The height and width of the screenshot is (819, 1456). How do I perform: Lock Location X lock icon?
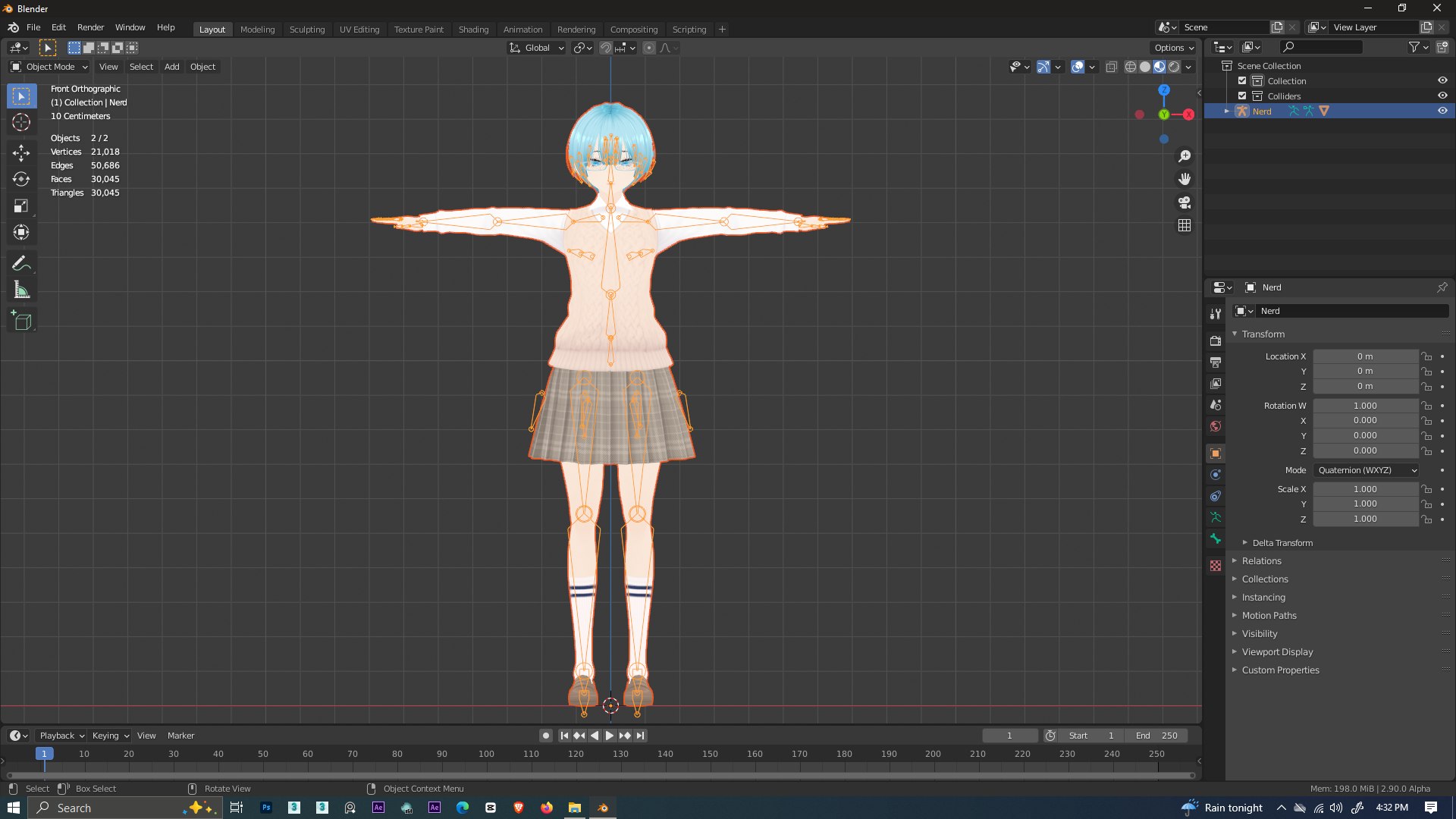tap(1426, 356)
